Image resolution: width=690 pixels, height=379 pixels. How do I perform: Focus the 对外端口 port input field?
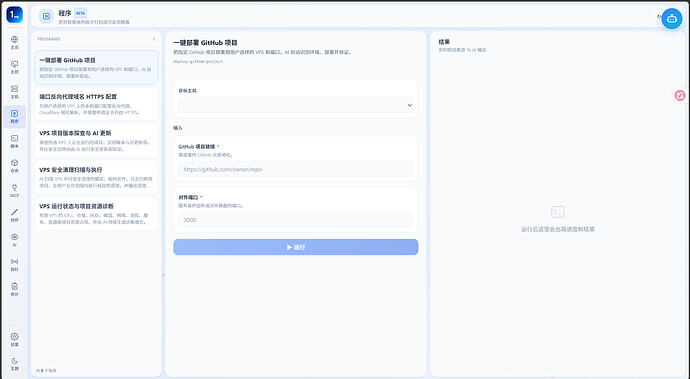pyautogui.click(x=296, y=220)
